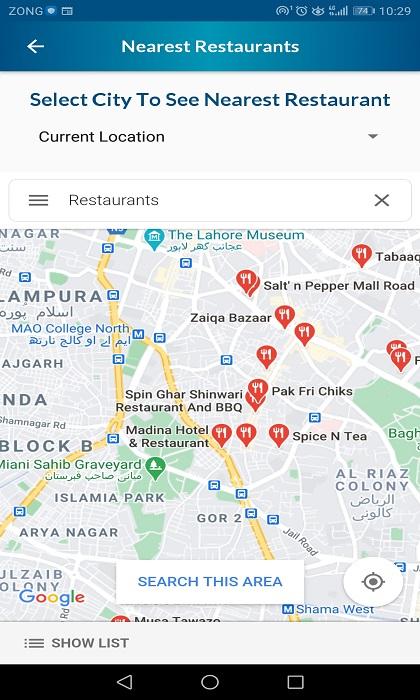The image size is (420, 700).
Task: Tap the Spice N Tea marker
Action: coord(279,434)
